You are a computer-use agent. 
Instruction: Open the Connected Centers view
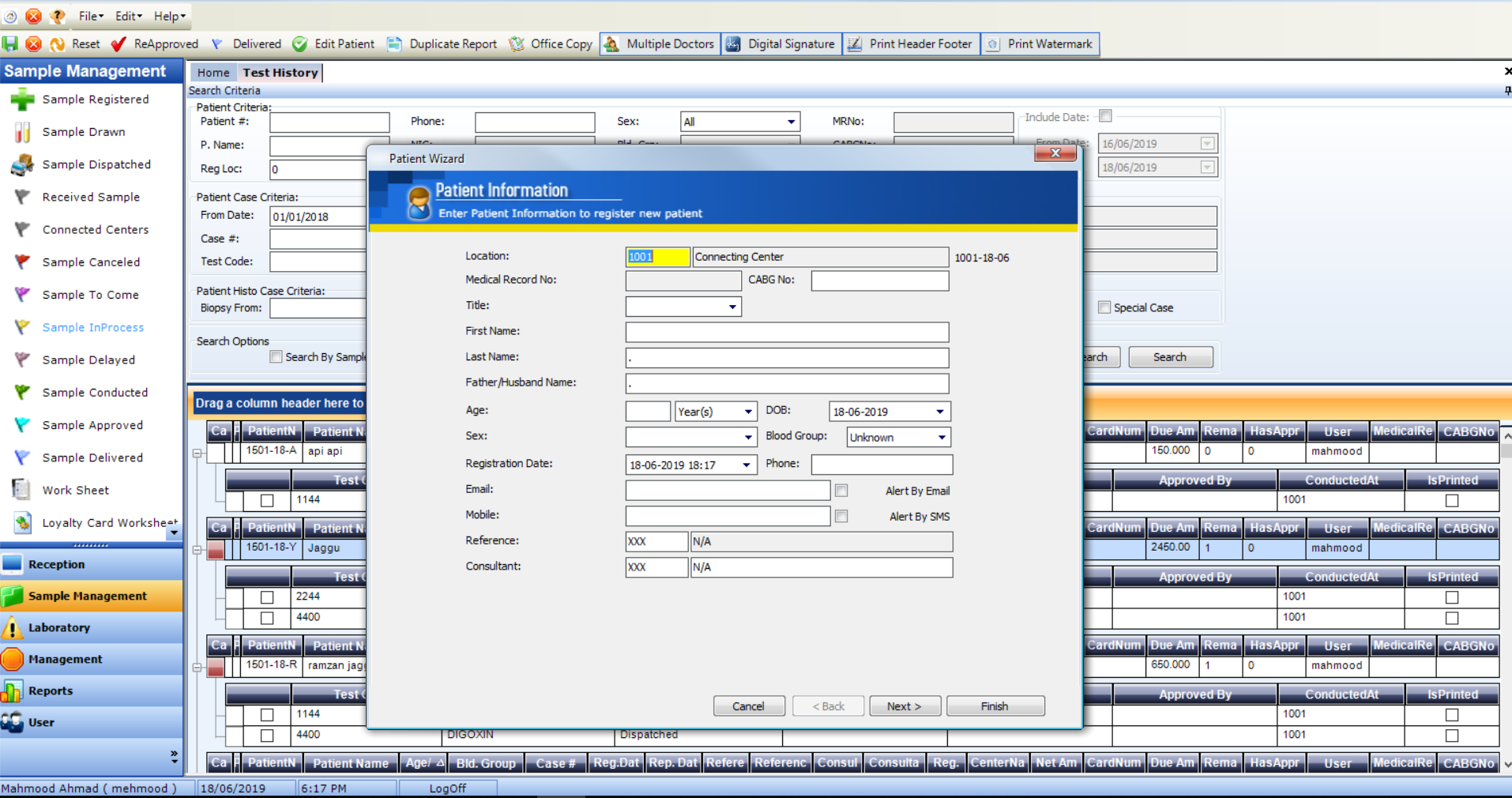pyautogui.click(x=96, y=229)
